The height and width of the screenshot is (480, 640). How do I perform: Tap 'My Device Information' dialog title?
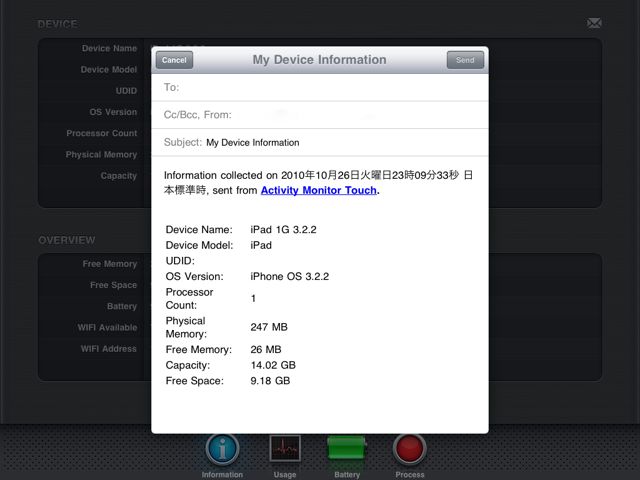click(x=319, y=60)
